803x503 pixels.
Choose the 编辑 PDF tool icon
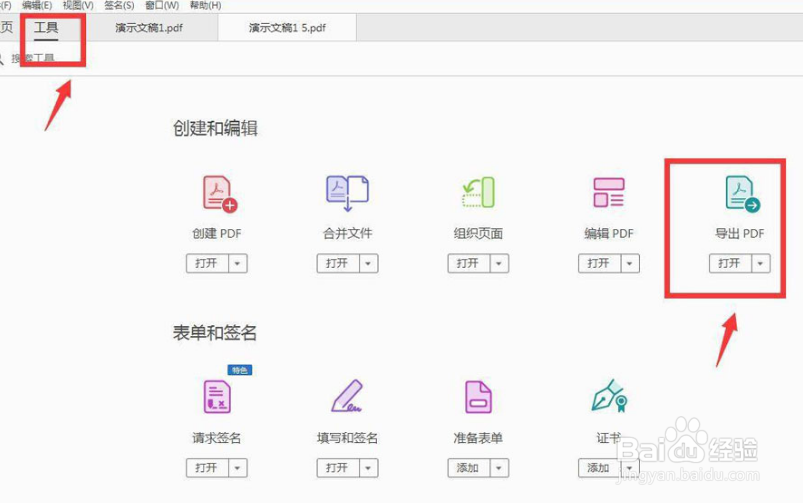coord(608,192)
